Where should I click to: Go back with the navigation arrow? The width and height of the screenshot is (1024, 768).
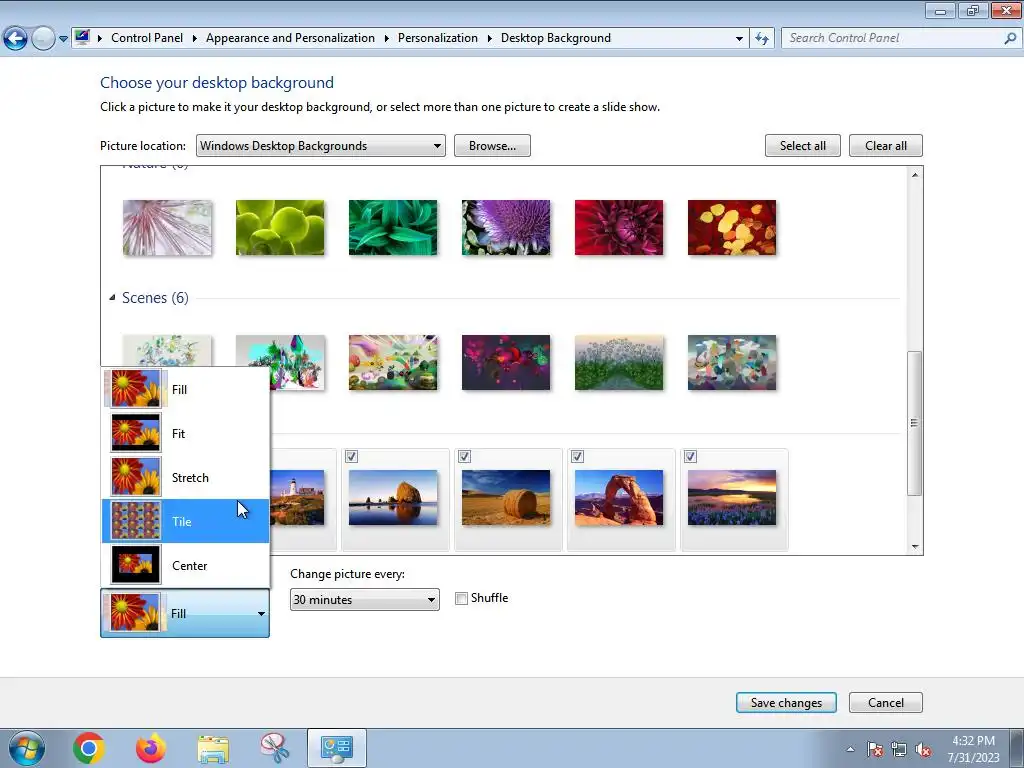(x=16, y=39)
